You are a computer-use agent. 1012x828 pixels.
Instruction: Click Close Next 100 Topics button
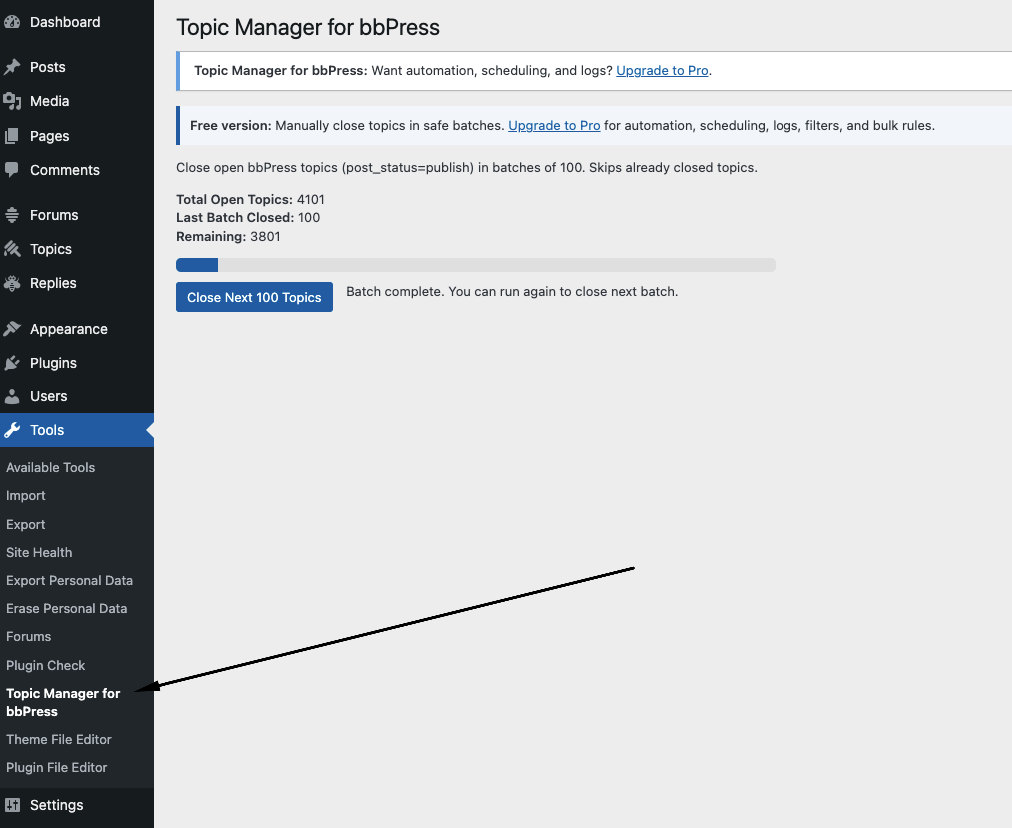[254, 297]
